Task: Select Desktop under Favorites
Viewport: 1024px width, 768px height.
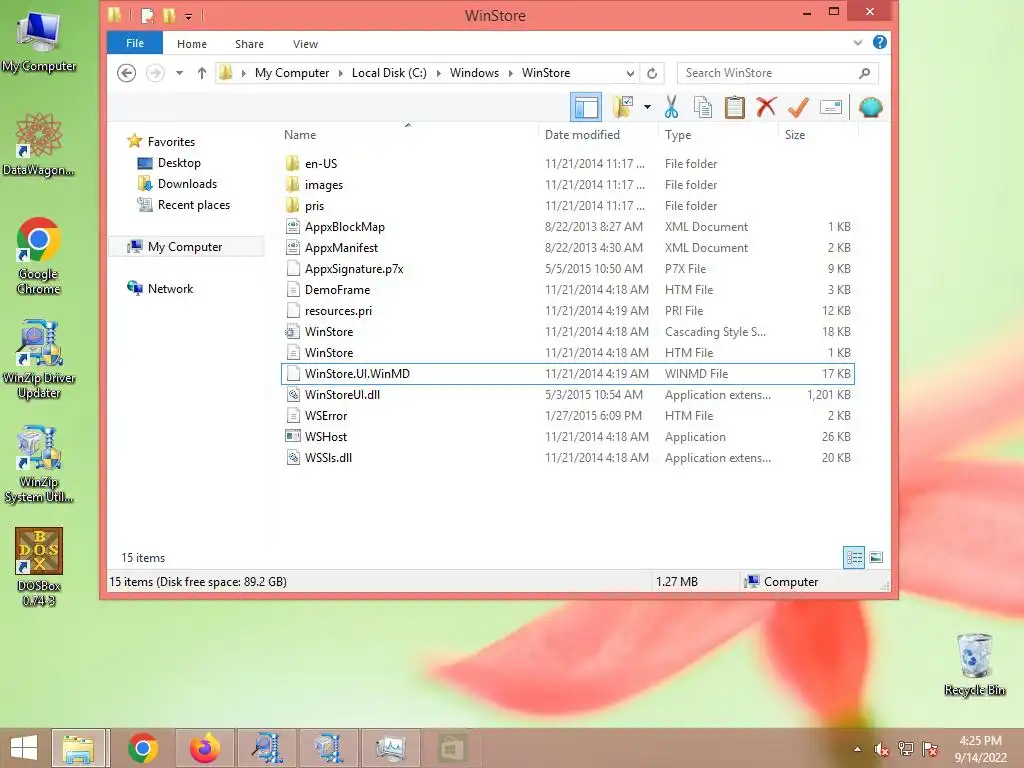Action: (x=179, y=163)
